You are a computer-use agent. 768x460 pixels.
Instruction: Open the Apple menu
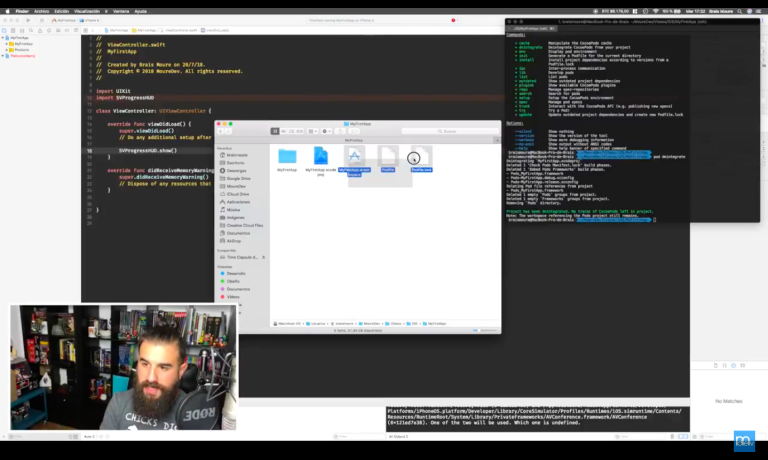click(7, 11)
